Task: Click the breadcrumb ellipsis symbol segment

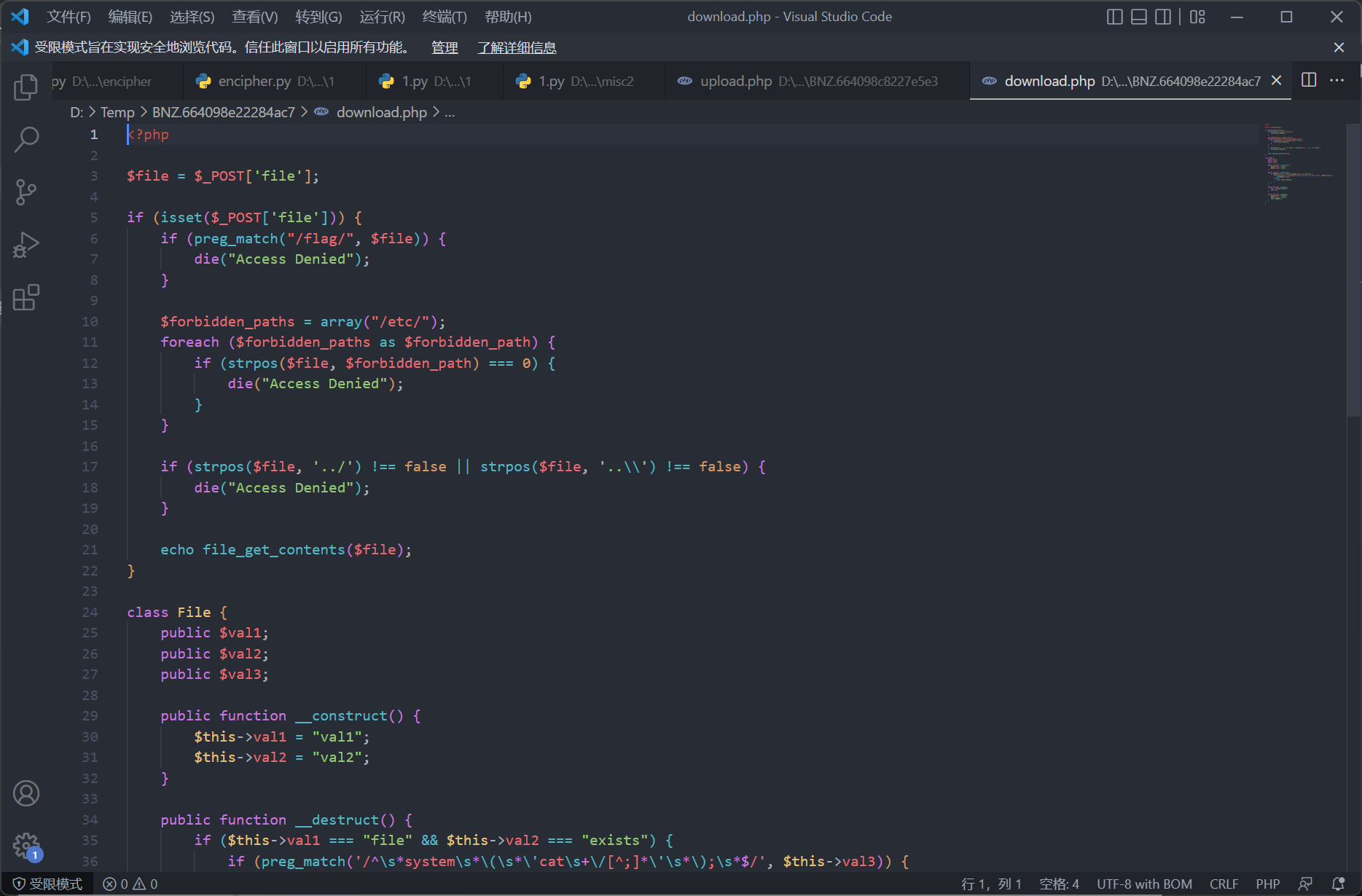Action: point(450,112)
